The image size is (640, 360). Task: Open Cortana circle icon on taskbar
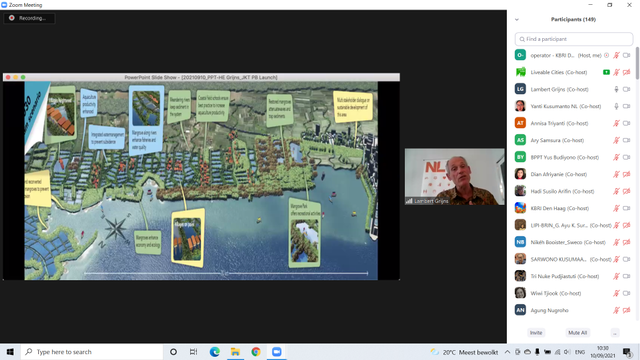[173, 352]
